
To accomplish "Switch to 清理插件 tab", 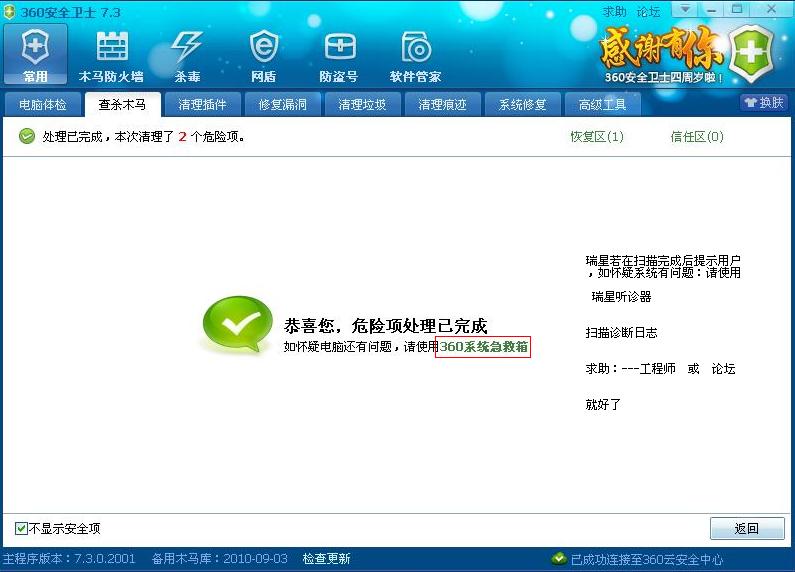I will (202, 105).
